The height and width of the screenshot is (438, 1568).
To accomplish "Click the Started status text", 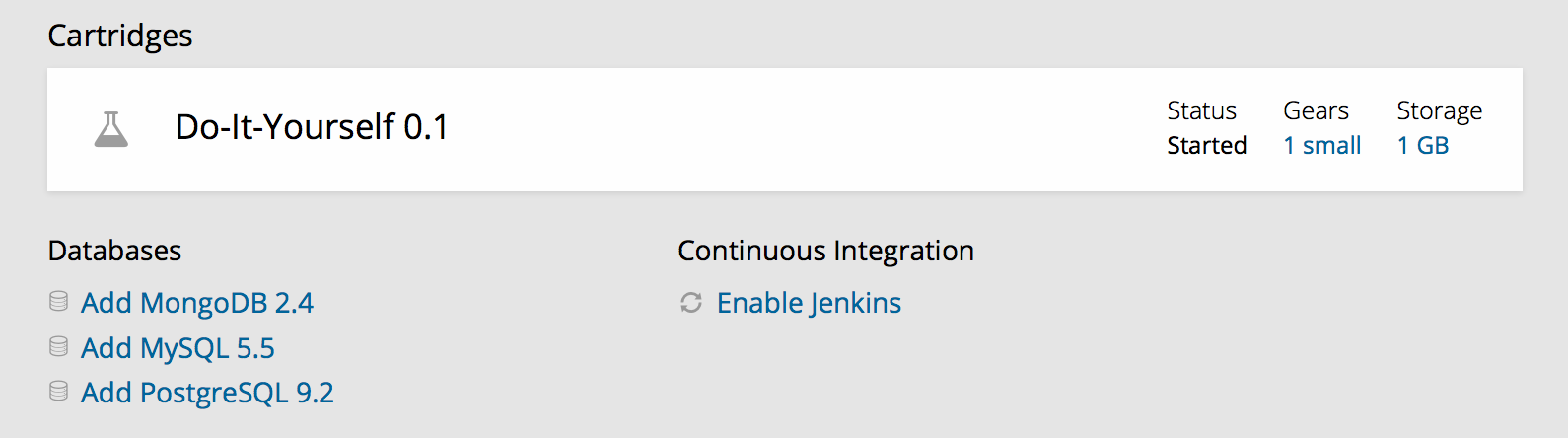I will pyautogui.click(x=1206, y=146).
